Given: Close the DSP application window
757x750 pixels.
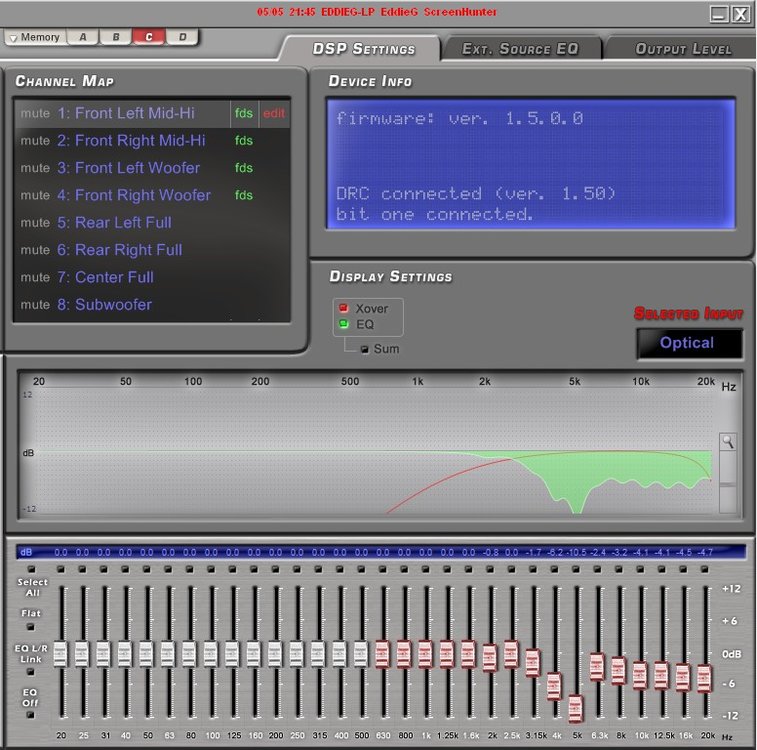Looking at the screenshot, I should (x=740, y=14).
